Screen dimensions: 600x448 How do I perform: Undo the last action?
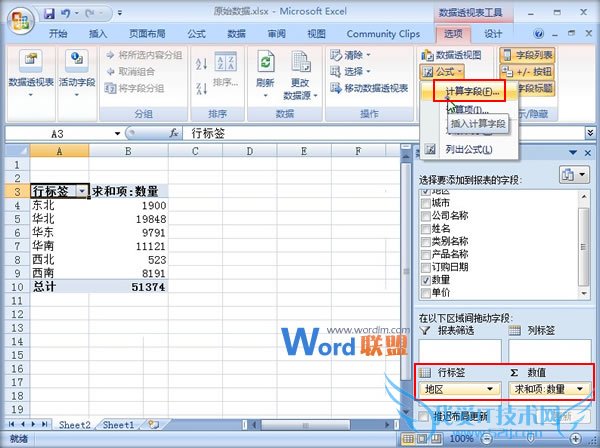pyautogui.click(x=66, y=14)
